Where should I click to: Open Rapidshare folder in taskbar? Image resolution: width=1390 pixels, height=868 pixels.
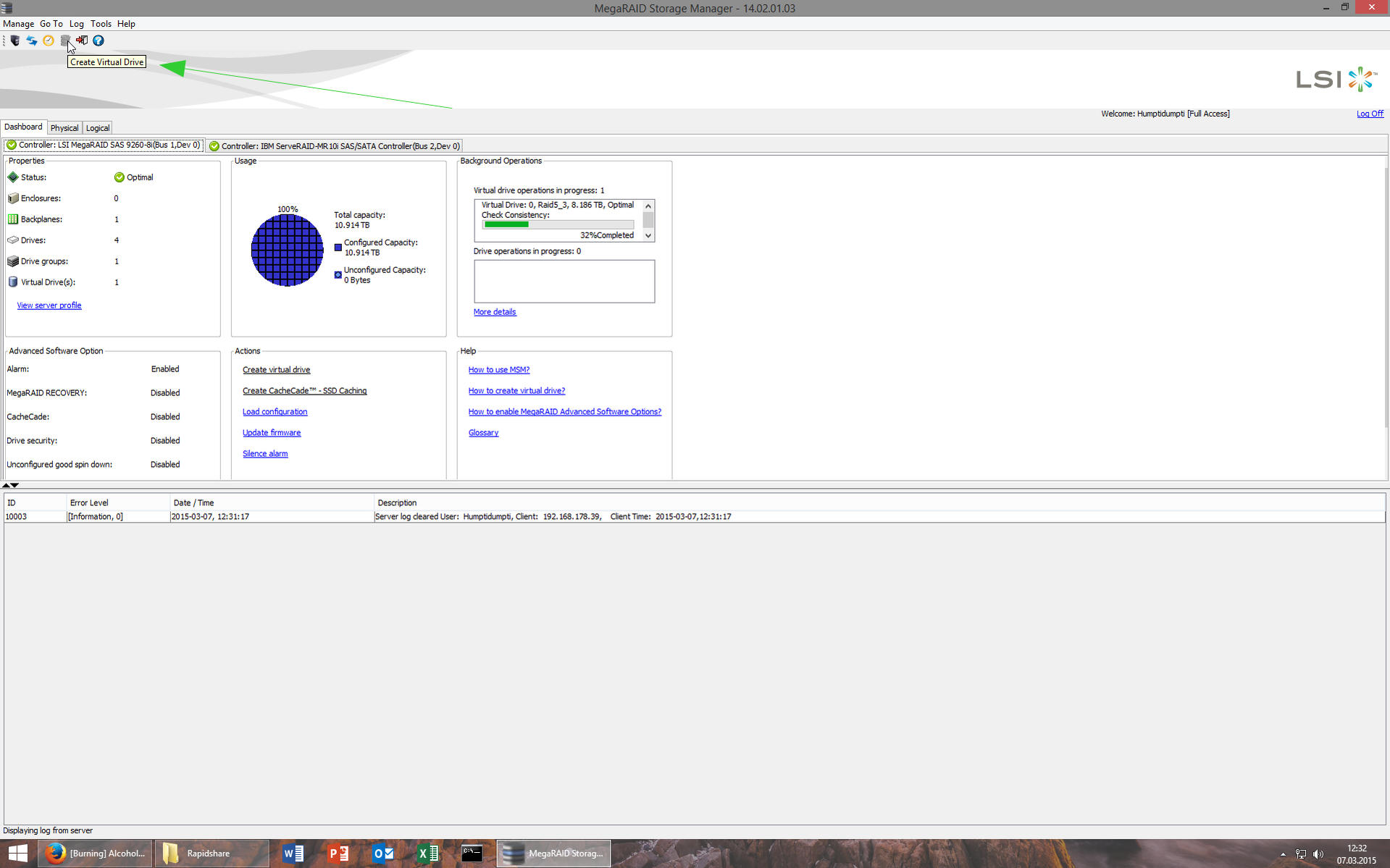(212, 854)
